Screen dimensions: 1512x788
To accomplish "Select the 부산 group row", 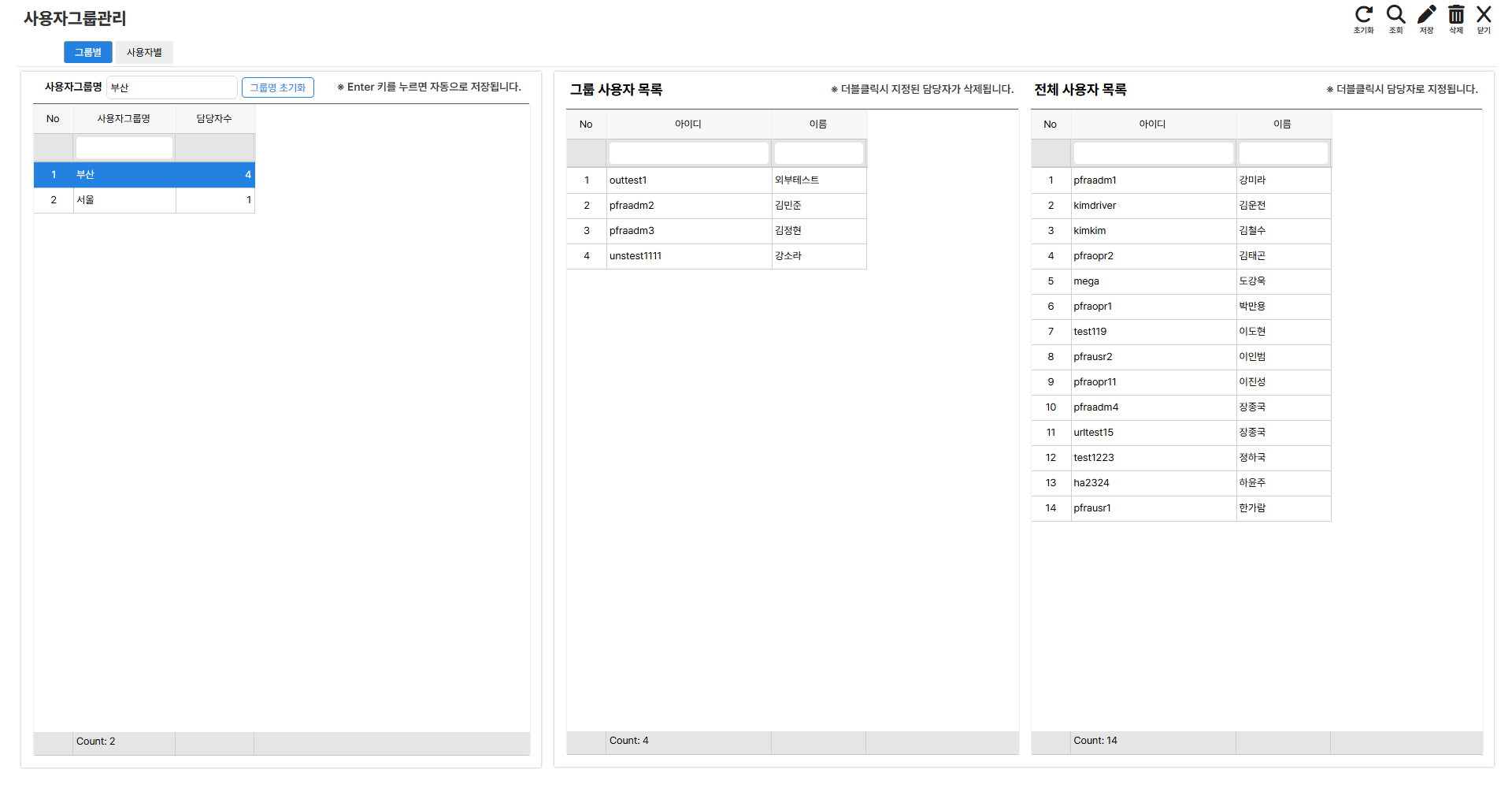I will [x=144, y=175].
